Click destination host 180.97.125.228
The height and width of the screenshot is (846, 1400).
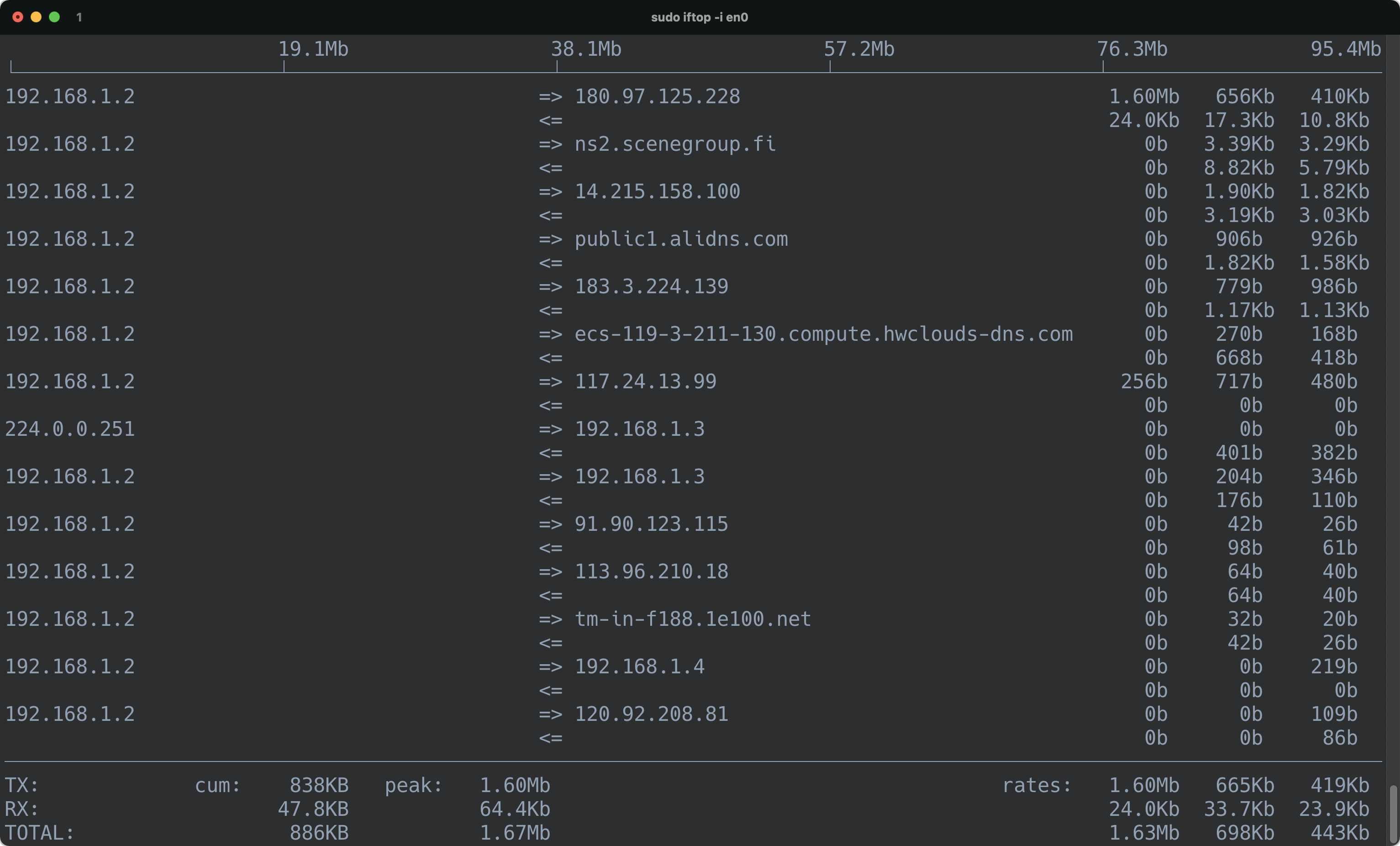pos(658,97)
